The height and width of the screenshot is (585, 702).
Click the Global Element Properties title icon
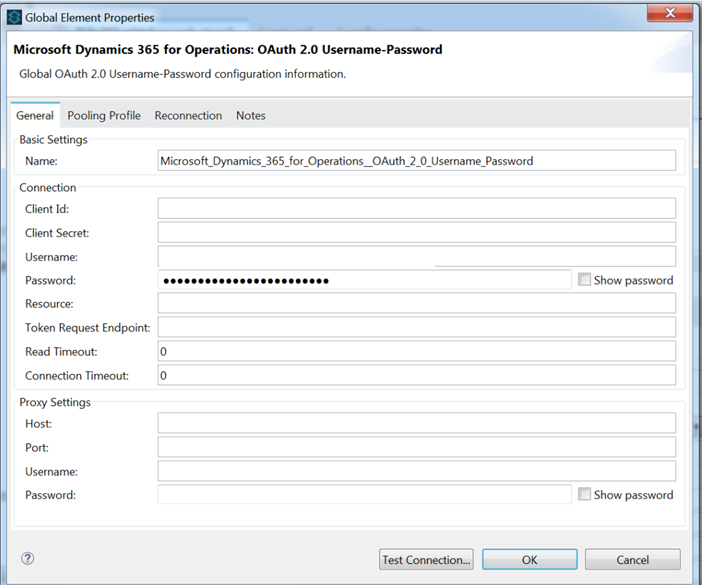(15, 17)
